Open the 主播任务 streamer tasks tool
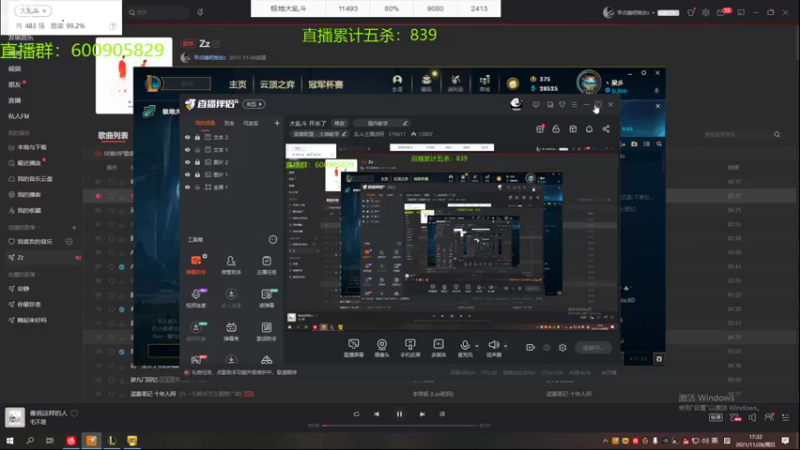The width and height of the screenshot is (800, 450). (x=266, y=265)
